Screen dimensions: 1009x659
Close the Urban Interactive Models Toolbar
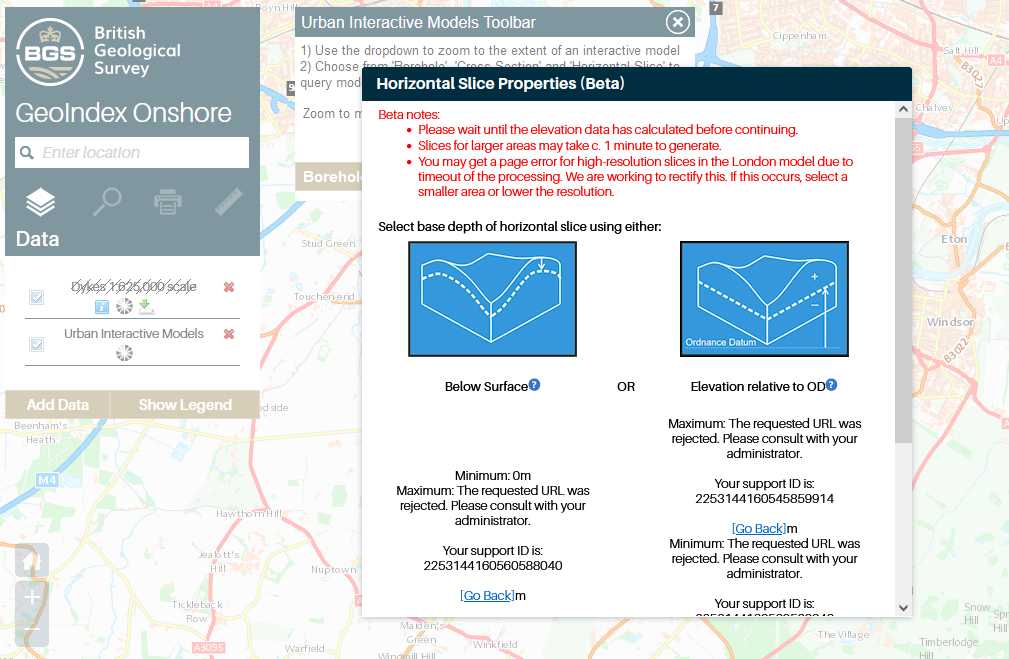tap(677, 22)
